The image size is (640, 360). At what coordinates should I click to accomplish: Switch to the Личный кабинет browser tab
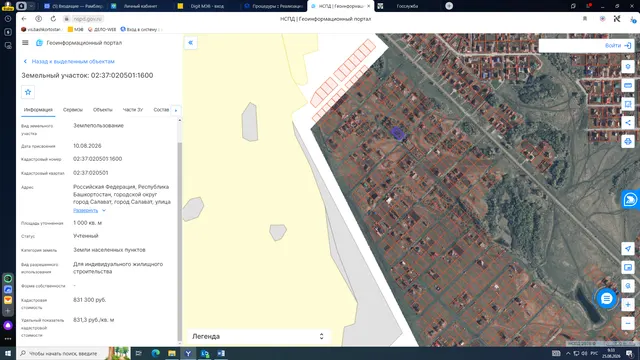point(140,6)
